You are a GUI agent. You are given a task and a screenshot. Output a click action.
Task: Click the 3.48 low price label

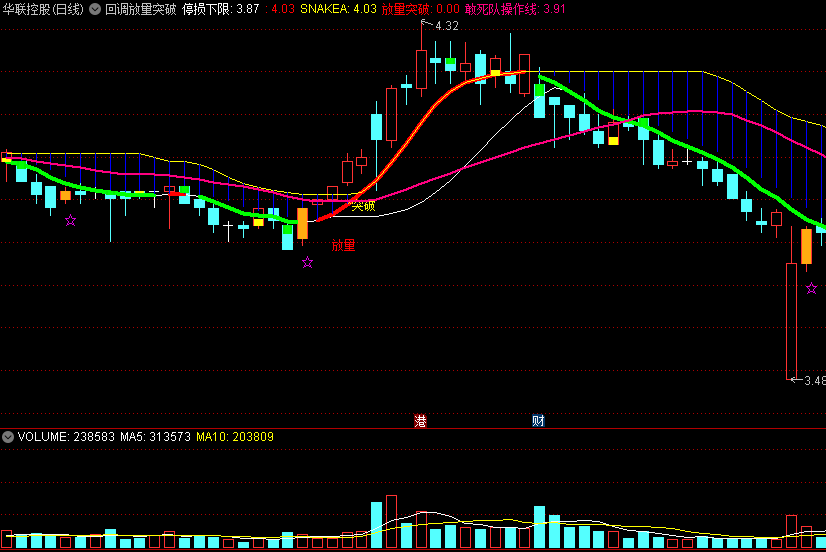(x=815, y=380)
